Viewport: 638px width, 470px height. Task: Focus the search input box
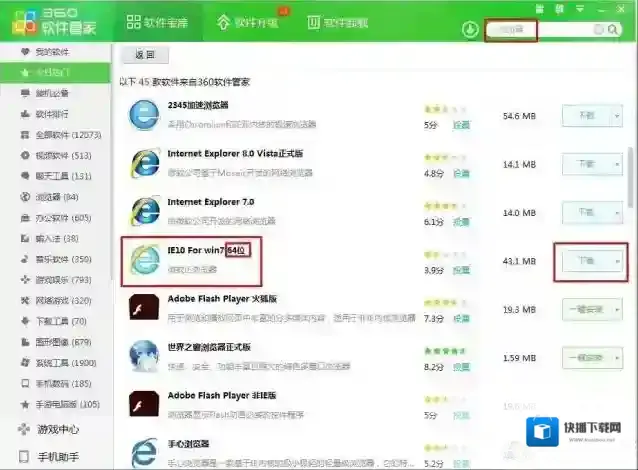coord(540,30)
